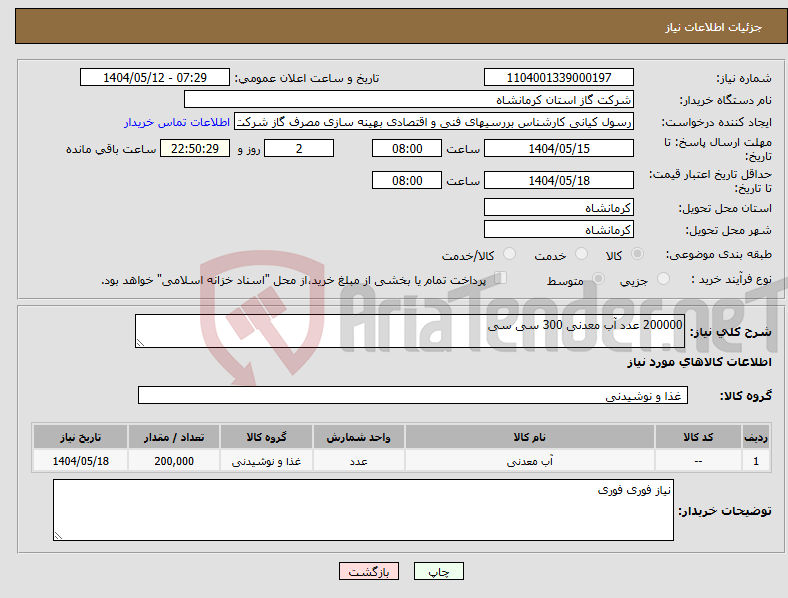Click the table cell date 1404/05/18
The height and width of the screenshot is (598, 788).
[80, 461]
